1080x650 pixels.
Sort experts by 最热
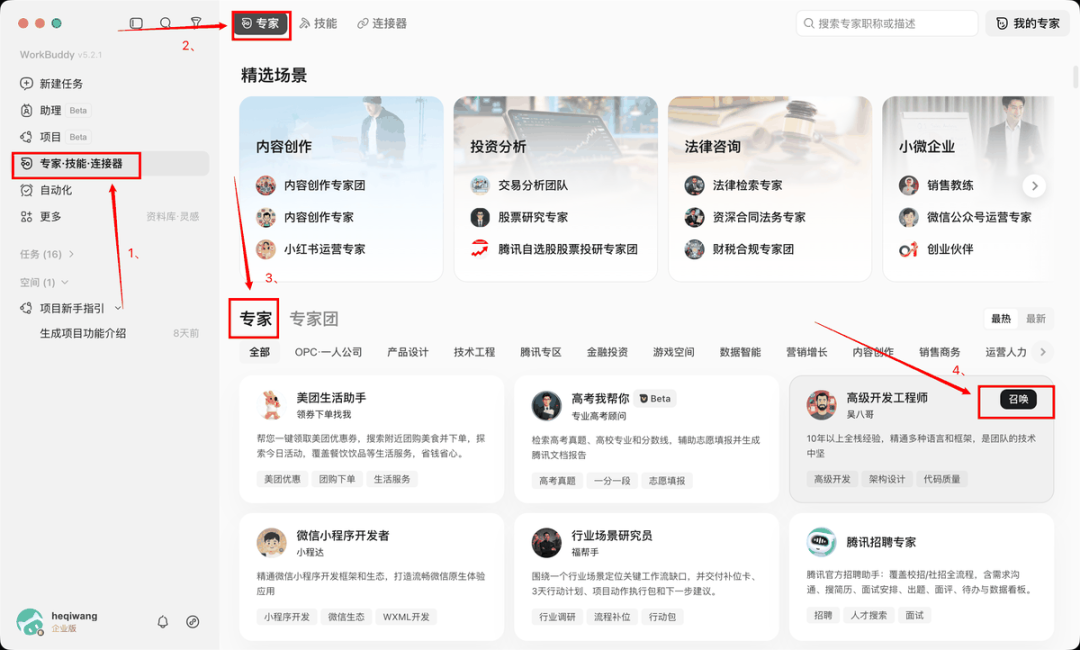[x=1001, y=318]
